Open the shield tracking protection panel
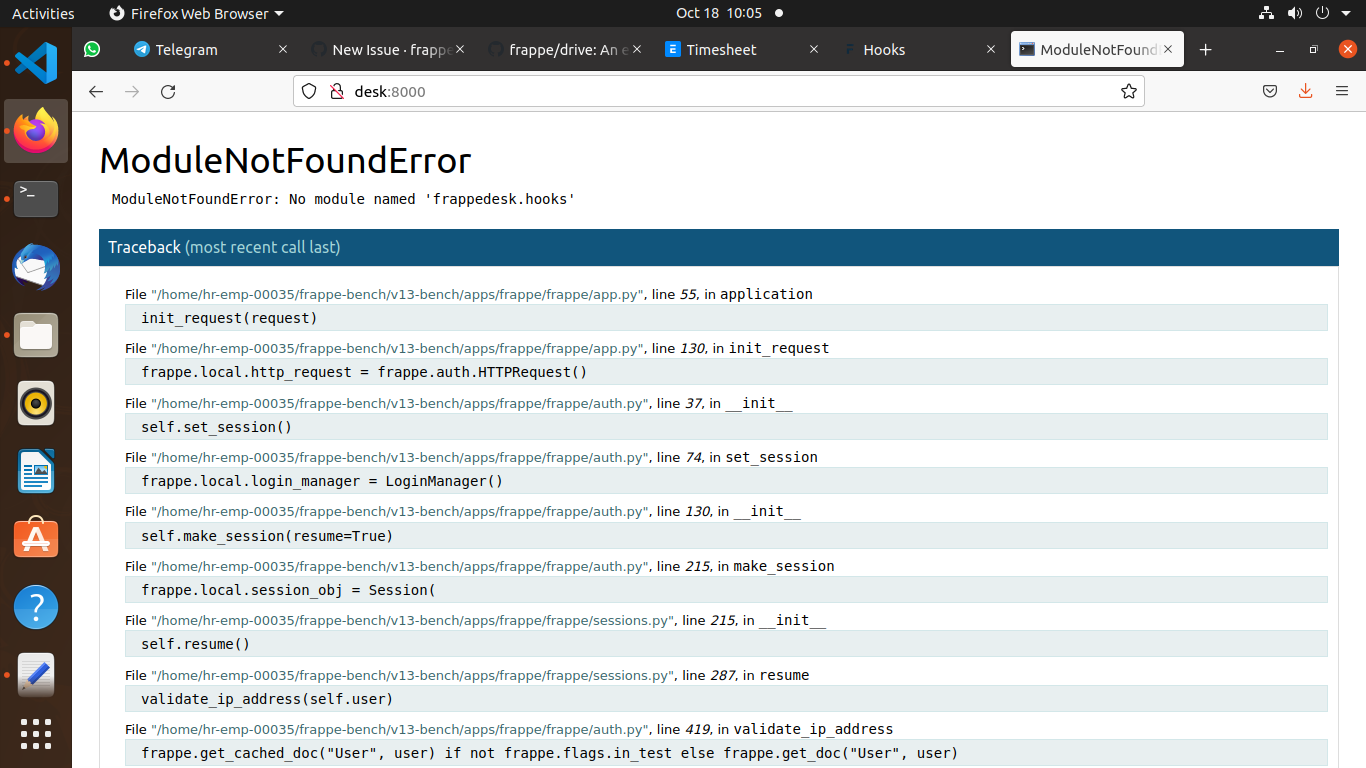The width and height of the screenshot is (1366, 768). pos(308,91)
